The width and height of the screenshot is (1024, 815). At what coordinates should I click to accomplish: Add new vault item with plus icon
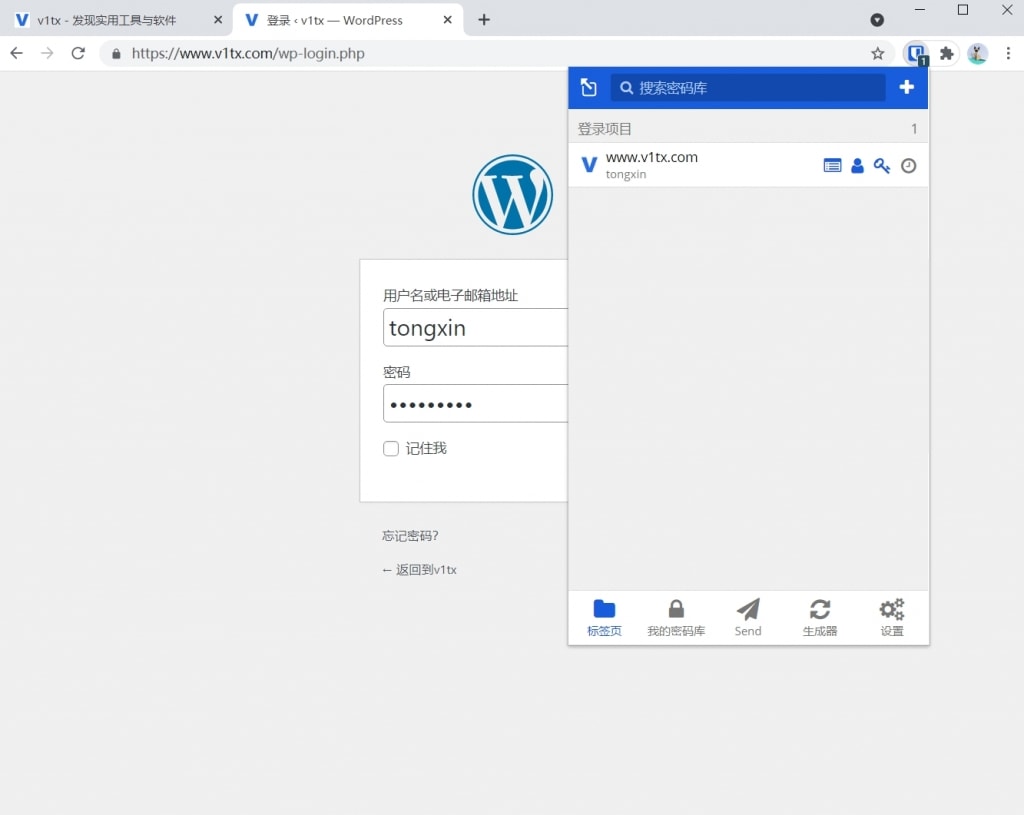[x=906, y=87]
